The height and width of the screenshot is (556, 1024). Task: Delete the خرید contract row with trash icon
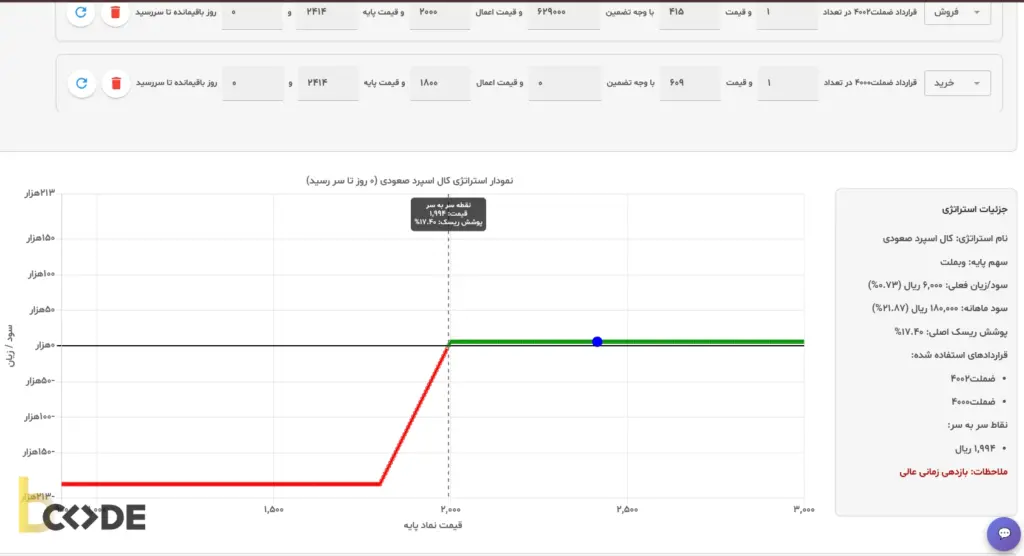pos(116,83)
